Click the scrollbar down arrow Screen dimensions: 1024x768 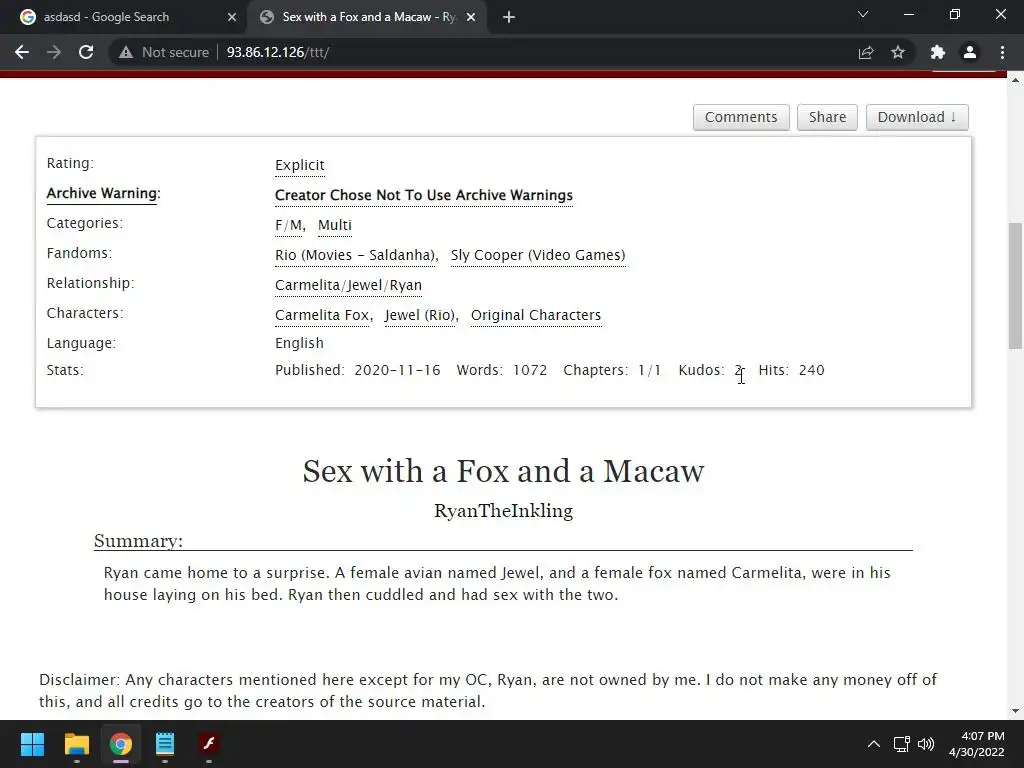[1015, 711]
